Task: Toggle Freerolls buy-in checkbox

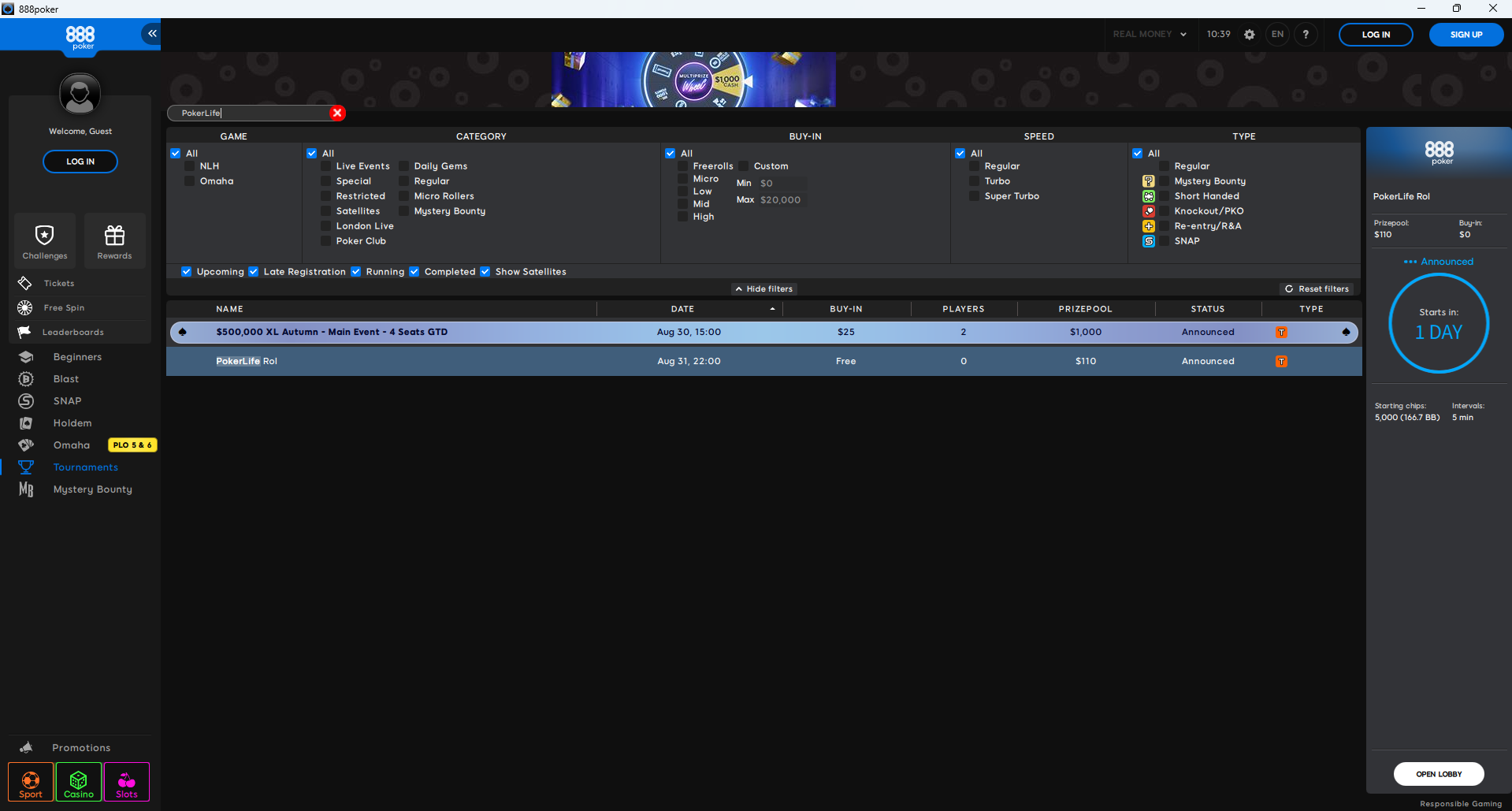Action: pyautogui.click(x=683, y=166)
